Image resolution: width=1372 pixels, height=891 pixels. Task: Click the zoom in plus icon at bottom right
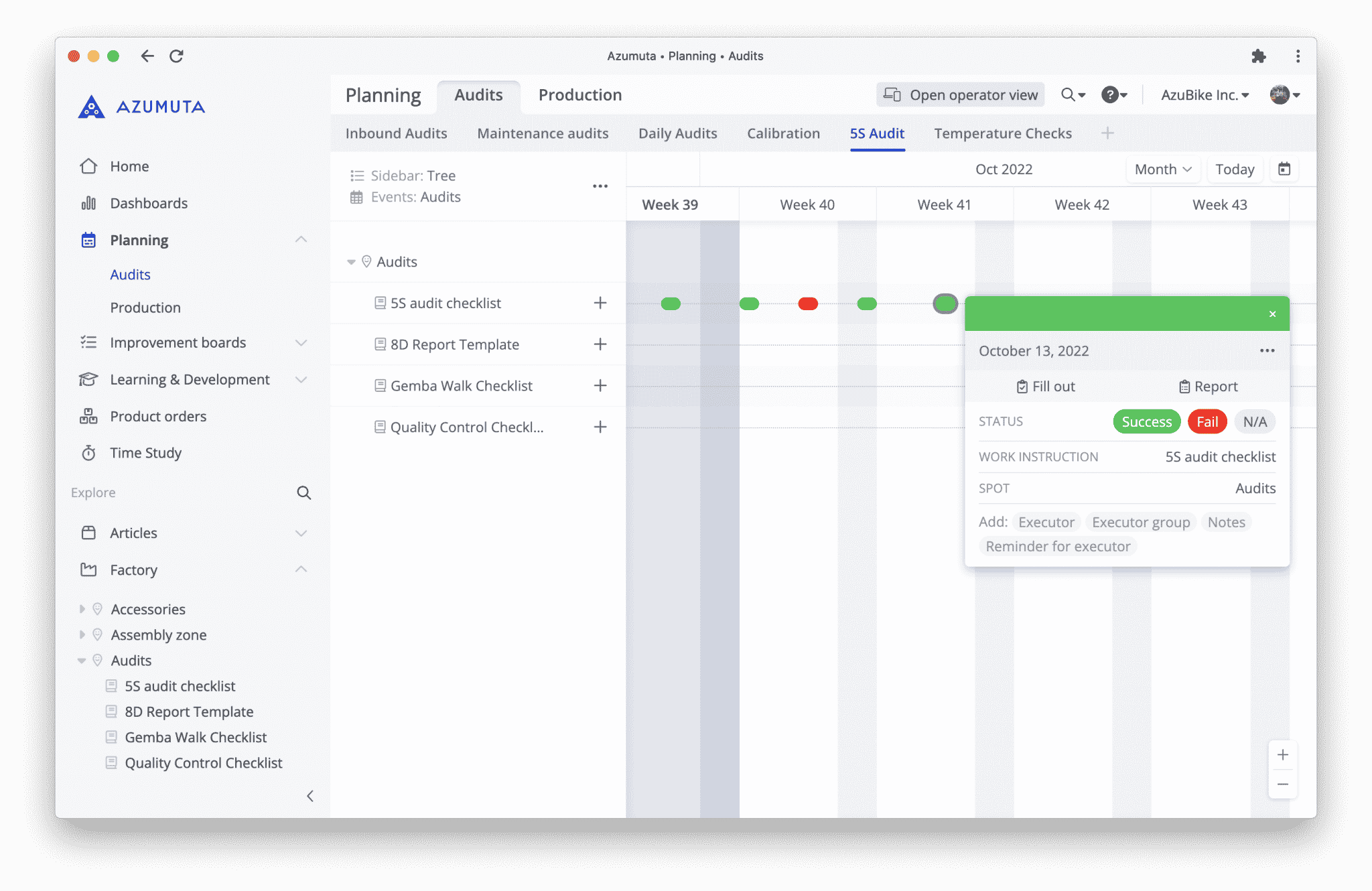[1283, 754]
